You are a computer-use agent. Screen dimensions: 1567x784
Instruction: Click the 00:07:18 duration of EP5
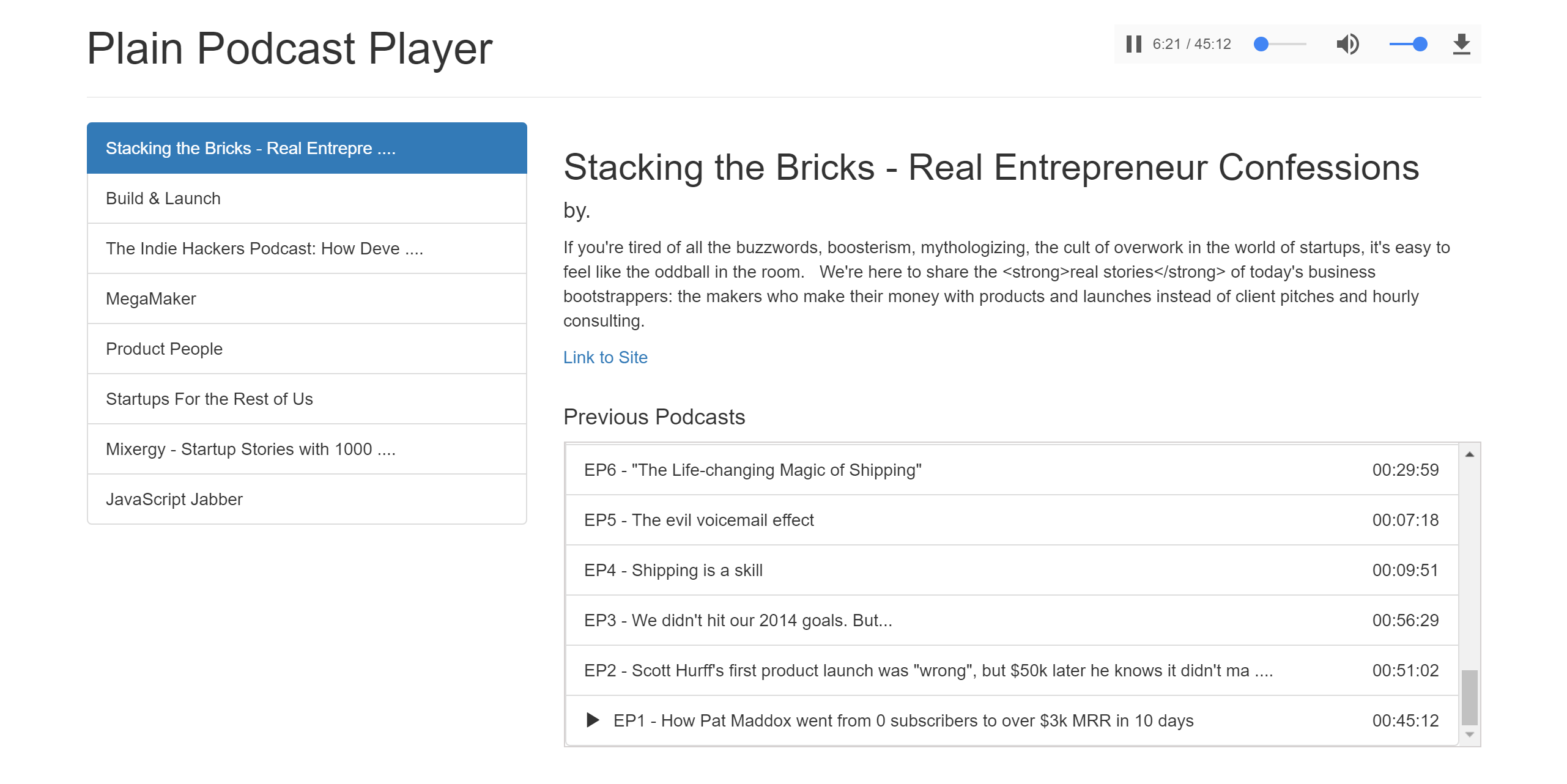[1405, 520]
